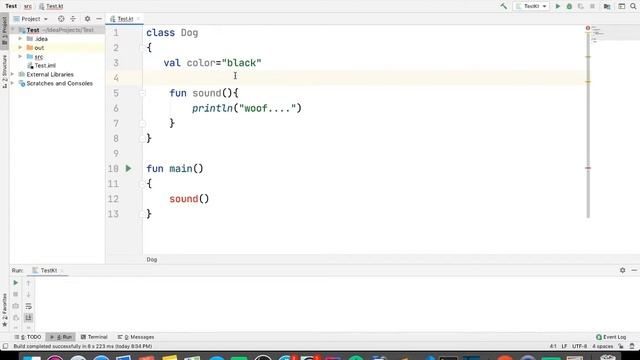640x360 pixels.
Task: Click the UTF-8 encoding in status bar
Action: click(x=579, y=347)
